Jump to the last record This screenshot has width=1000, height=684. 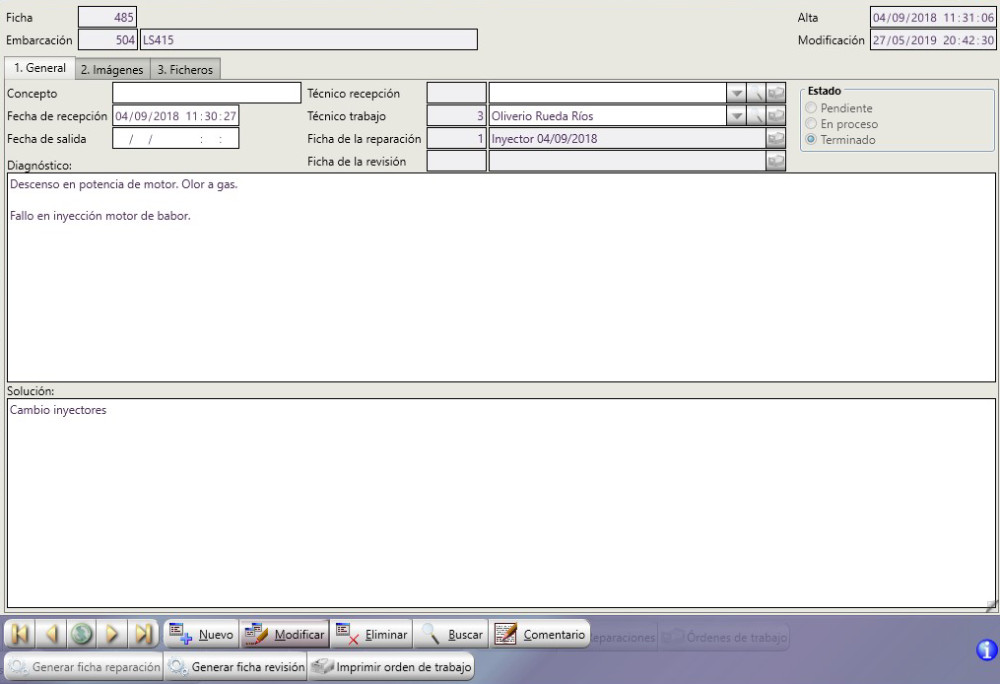click(x=144, y=634)
